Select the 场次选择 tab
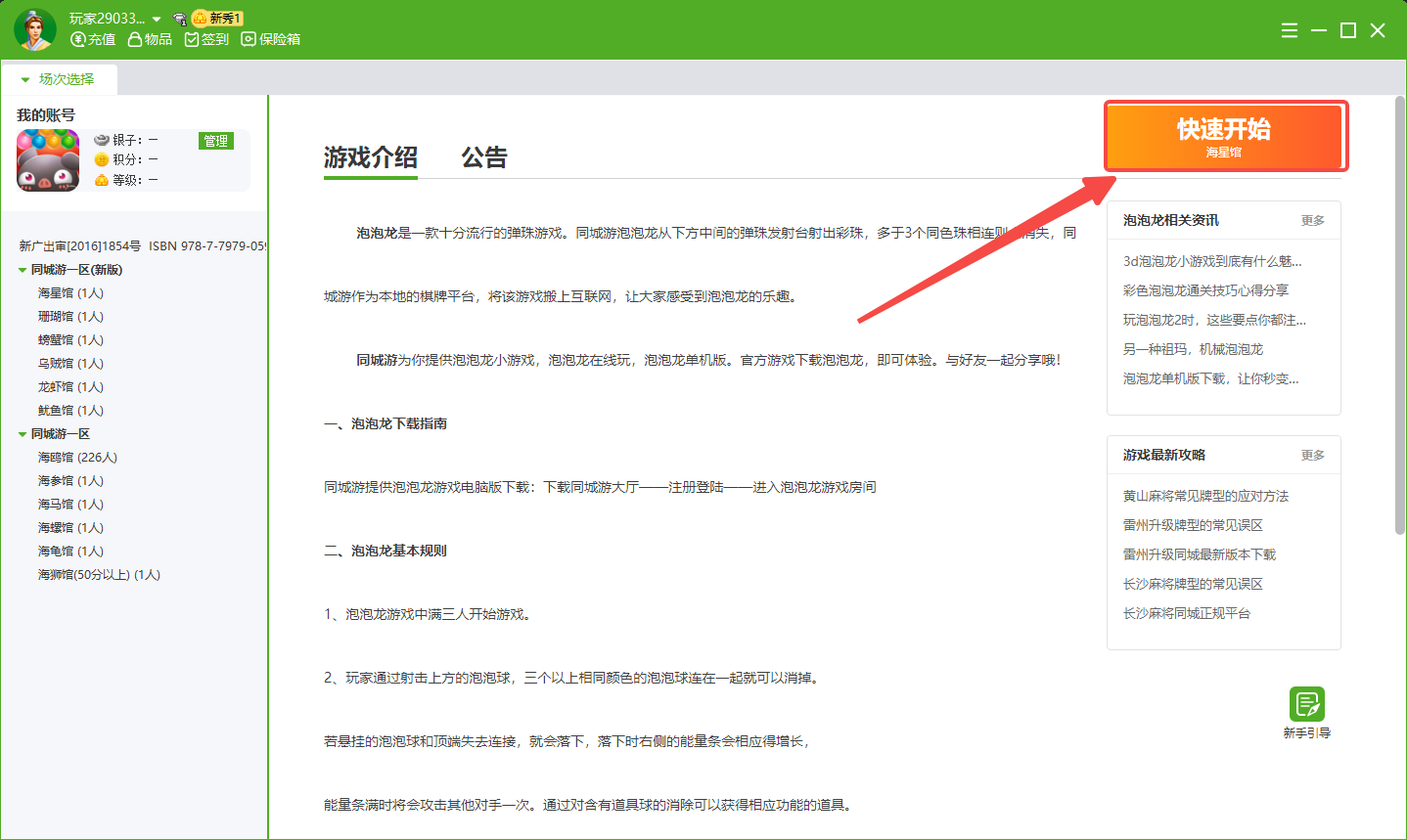 (60, 79)
